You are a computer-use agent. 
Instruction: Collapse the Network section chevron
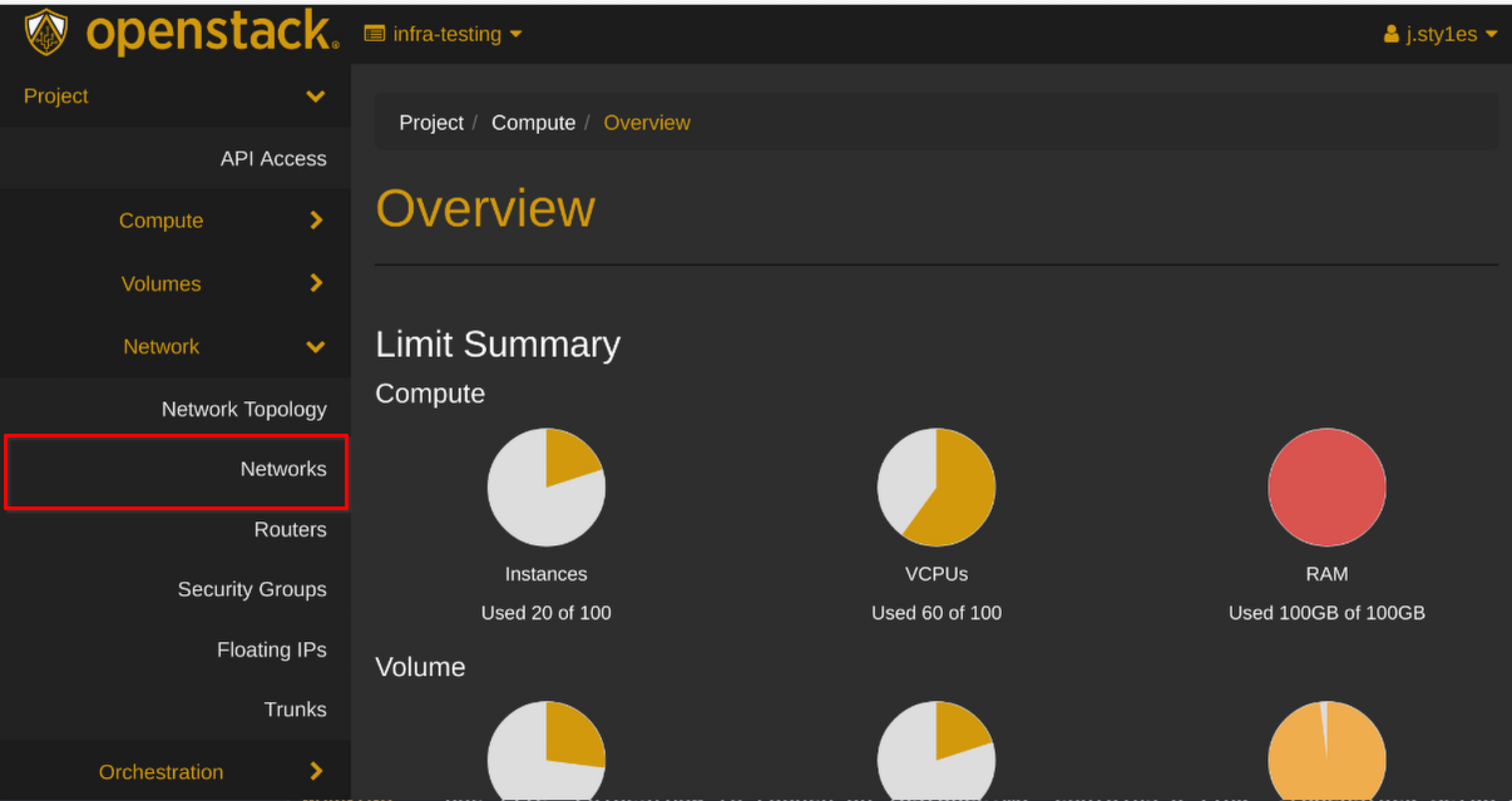315,347
